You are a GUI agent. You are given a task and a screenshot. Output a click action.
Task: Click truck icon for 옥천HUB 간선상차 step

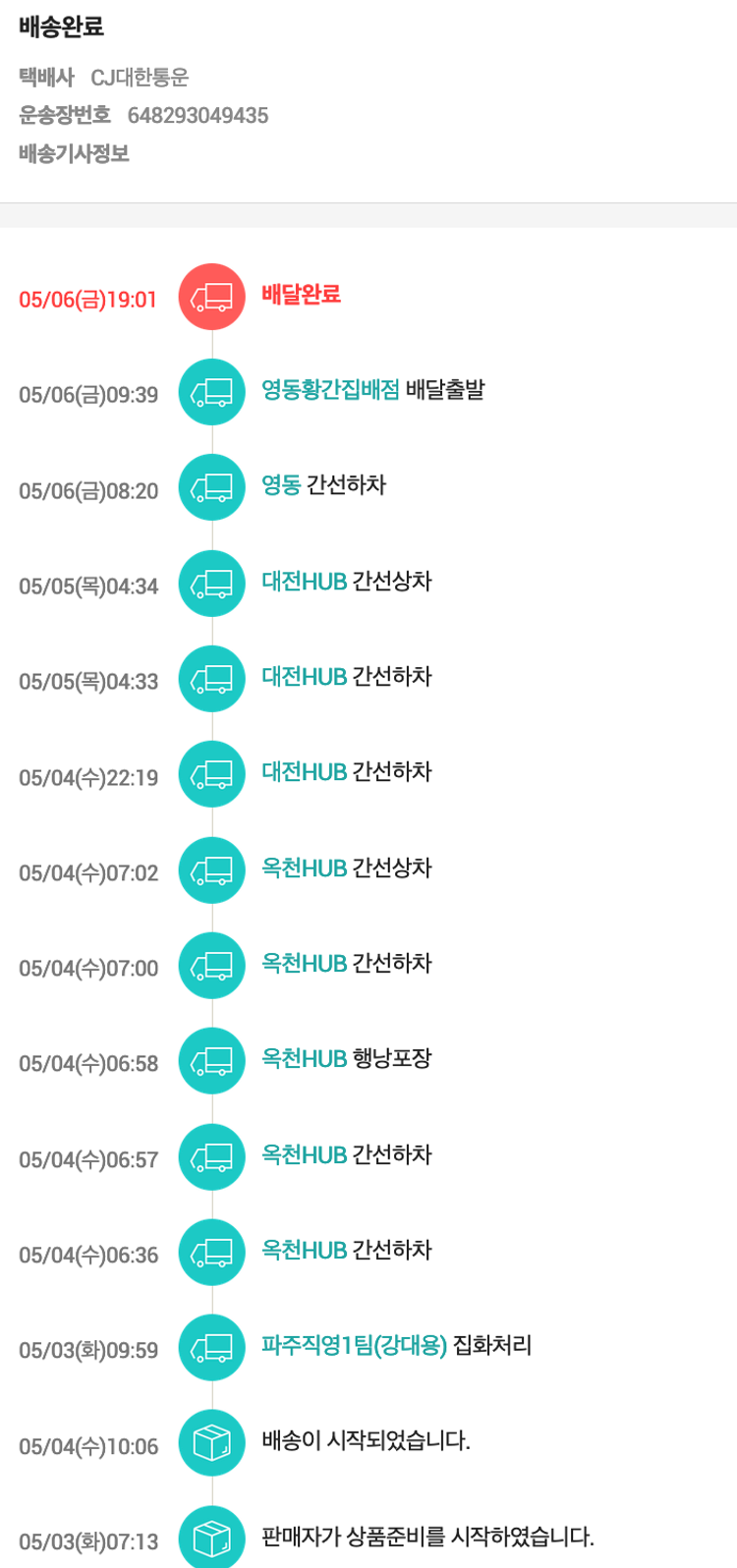click(211, 870)
